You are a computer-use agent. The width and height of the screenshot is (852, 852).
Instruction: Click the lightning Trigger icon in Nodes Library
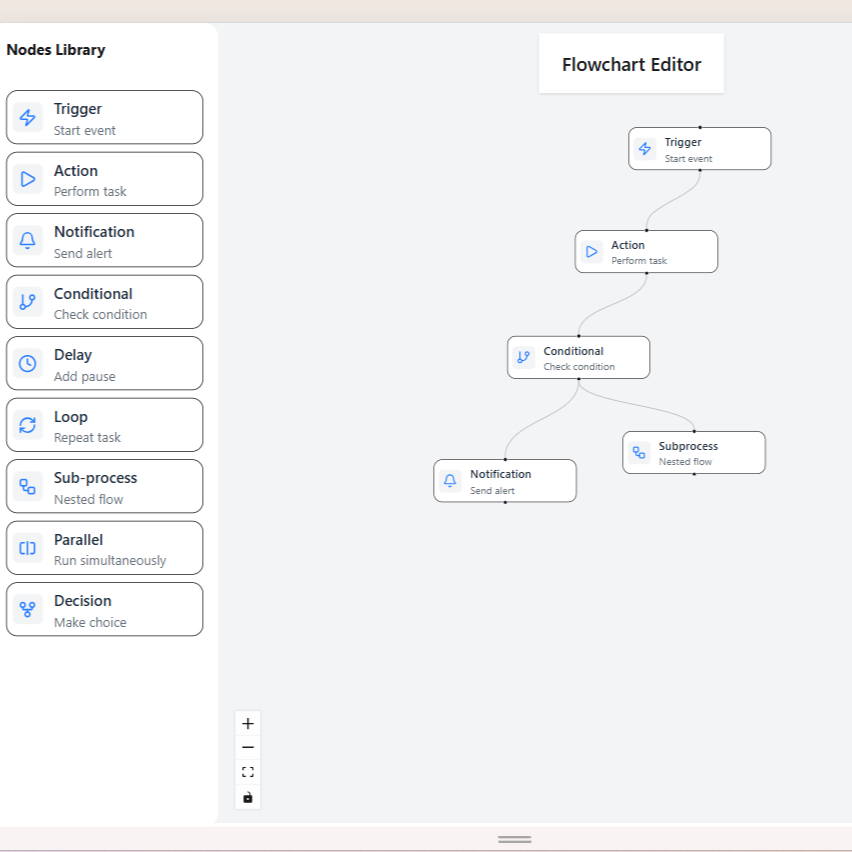pos(28,118)
